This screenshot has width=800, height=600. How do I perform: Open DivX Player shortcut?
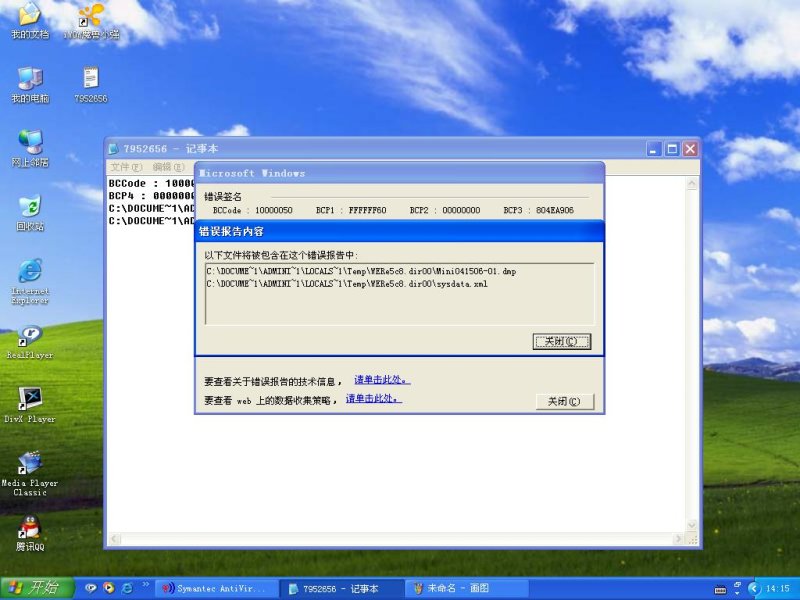tap(29, 401)
